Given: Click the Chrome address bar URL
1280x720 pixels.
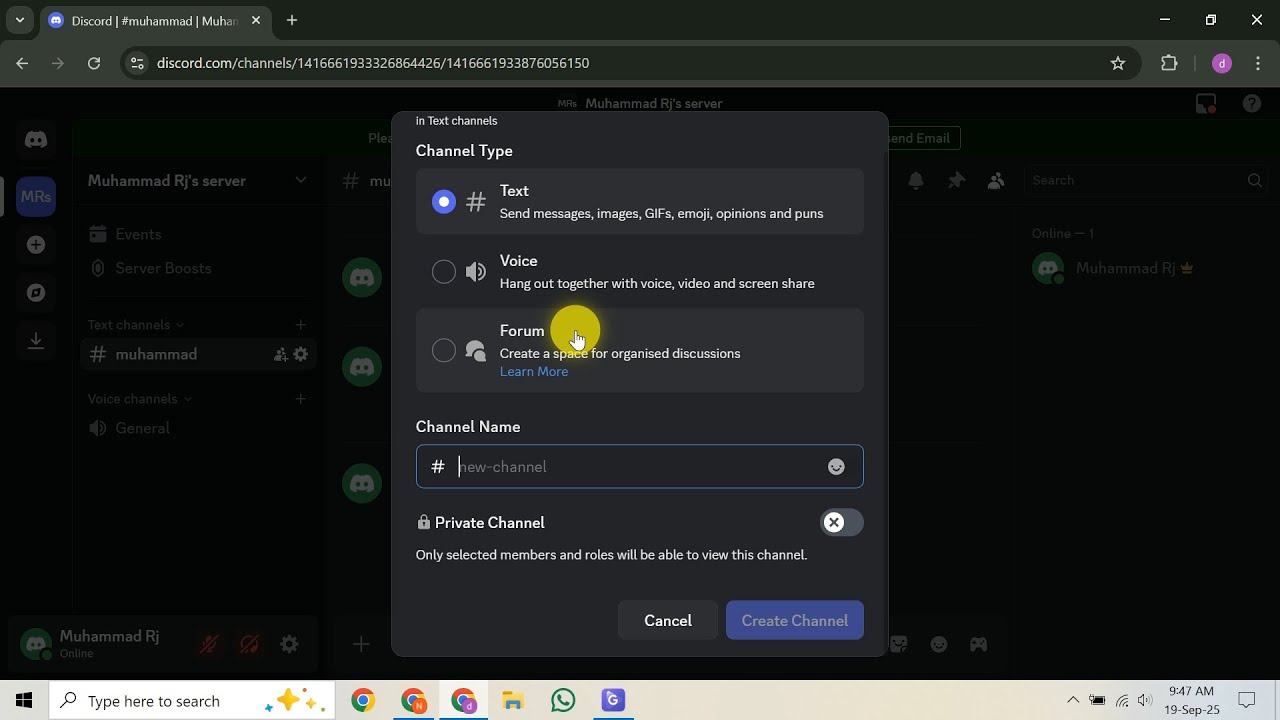Looking at the screenshot, I should [373, 63].
